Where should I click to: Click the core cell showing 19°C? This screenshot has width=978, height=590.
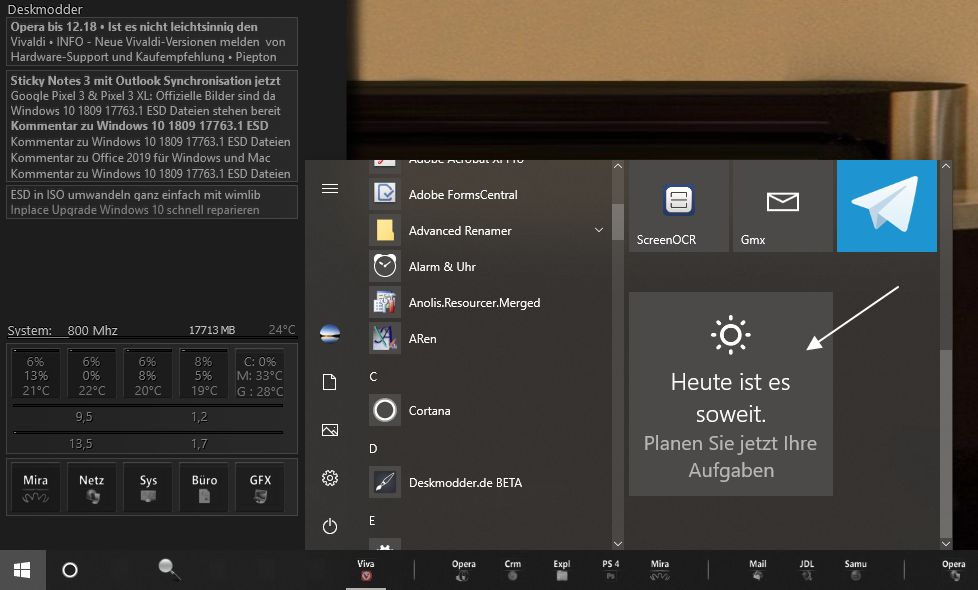pyautogui.click(x=204, y=376)
